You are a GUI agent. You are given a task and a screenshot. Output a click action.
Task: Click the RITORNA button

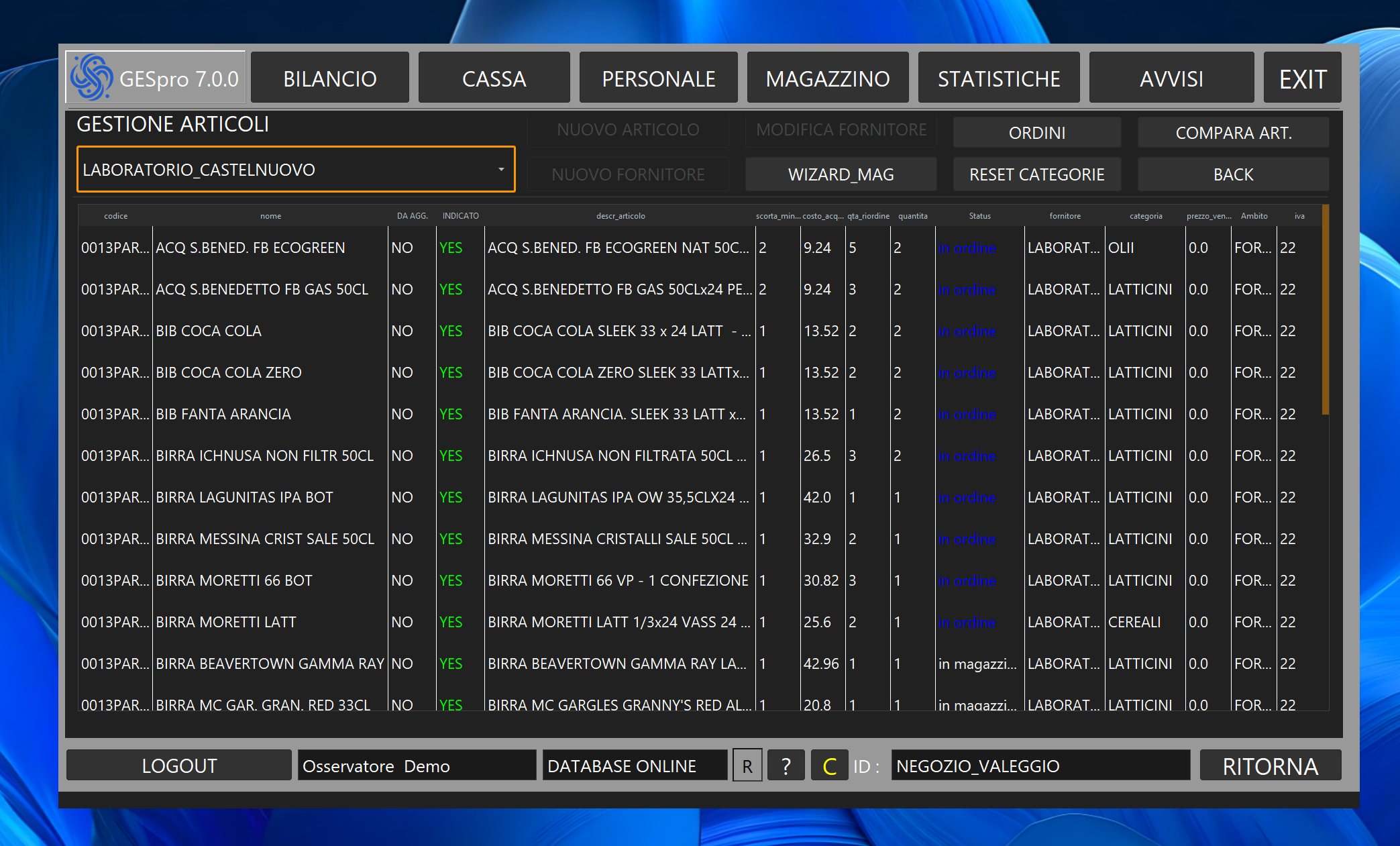pos(1271,765)
